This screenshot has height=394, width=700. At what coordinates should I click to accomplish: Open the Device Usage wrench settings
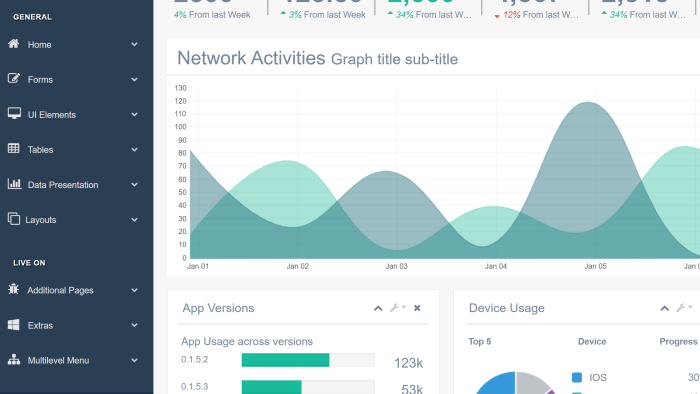(684, 308)
